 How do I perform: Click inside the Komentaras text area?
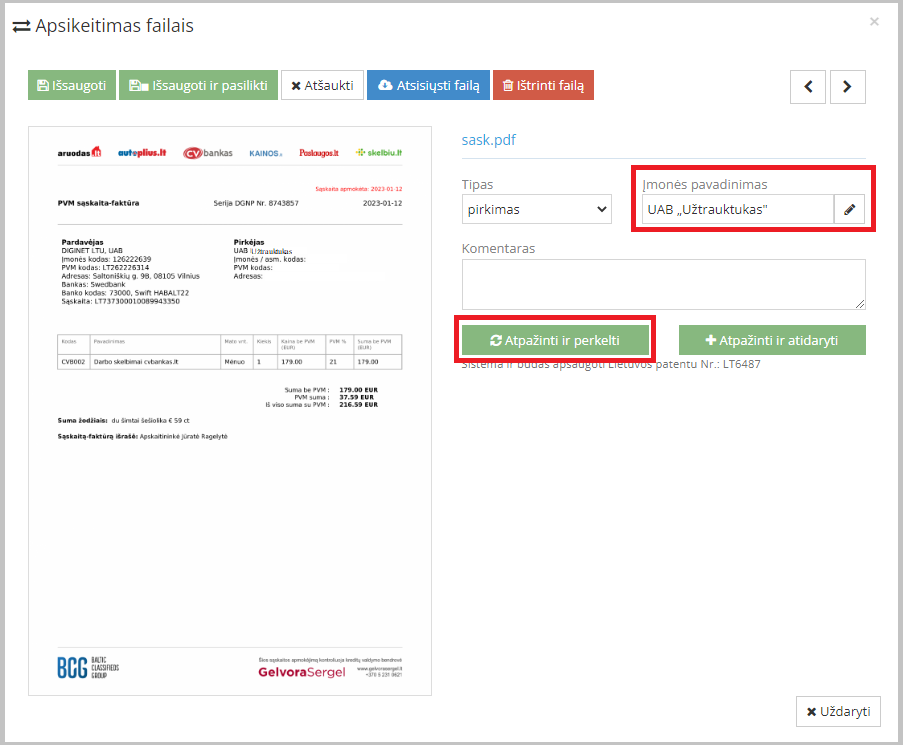tap(662, 284)
